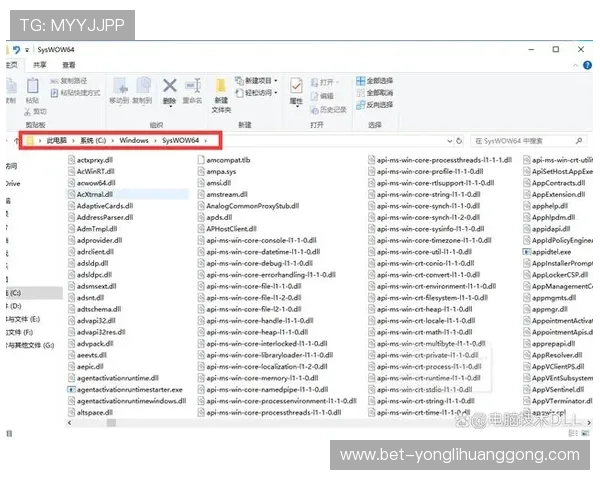The image size is (600, 480).
Task: Click Invert selection (反向选择)
Action: pyautogui.click(x=374, y=104)
